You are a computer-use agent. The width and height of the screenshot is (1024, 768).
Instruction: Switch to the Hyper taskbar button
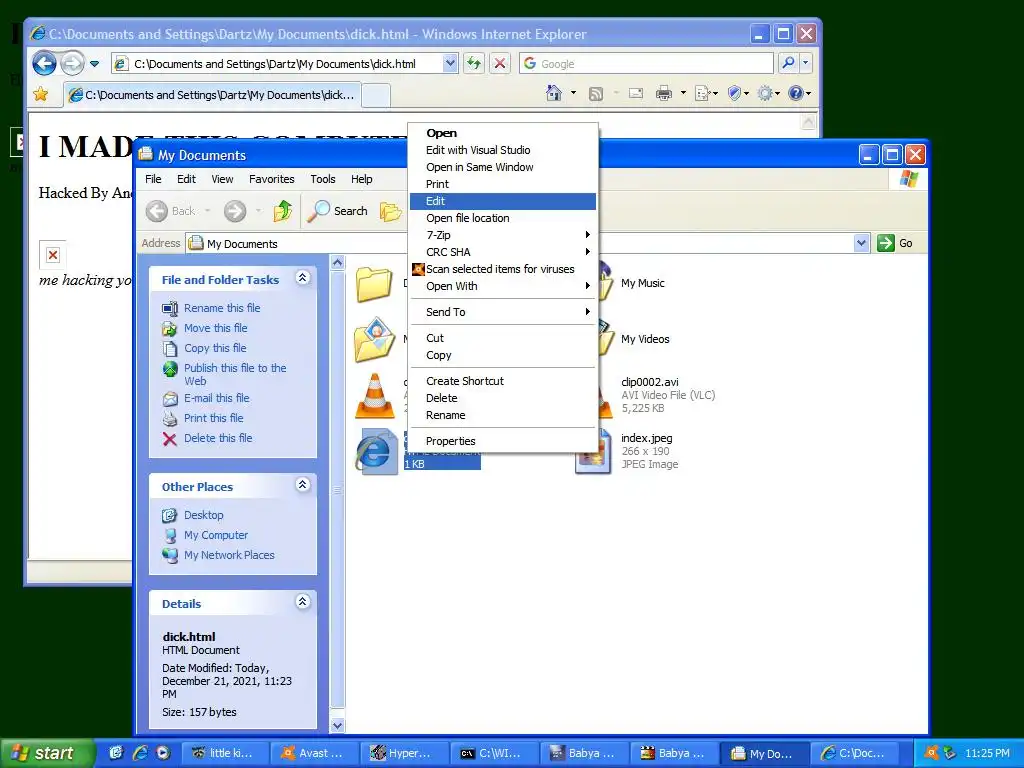coord(405,753)
